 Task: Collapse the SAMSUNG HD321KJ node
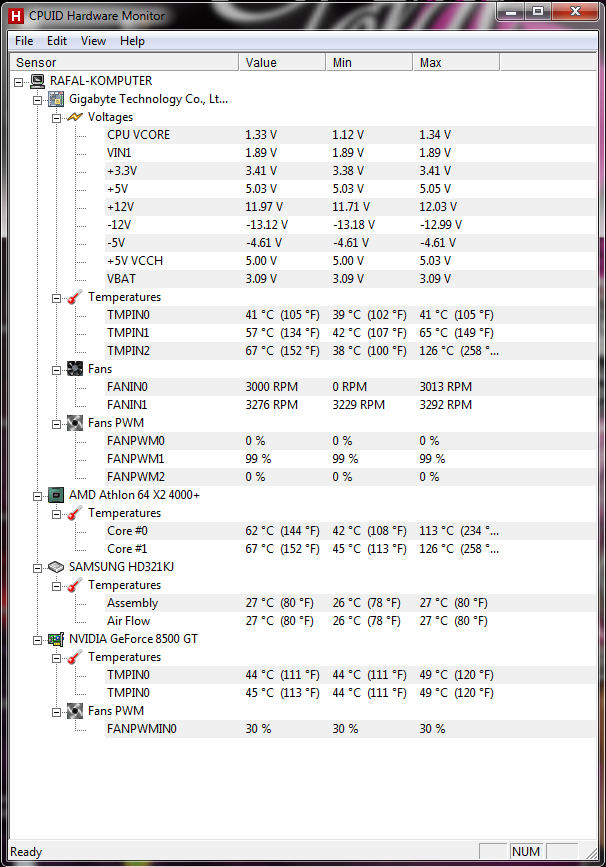(38, 568)
